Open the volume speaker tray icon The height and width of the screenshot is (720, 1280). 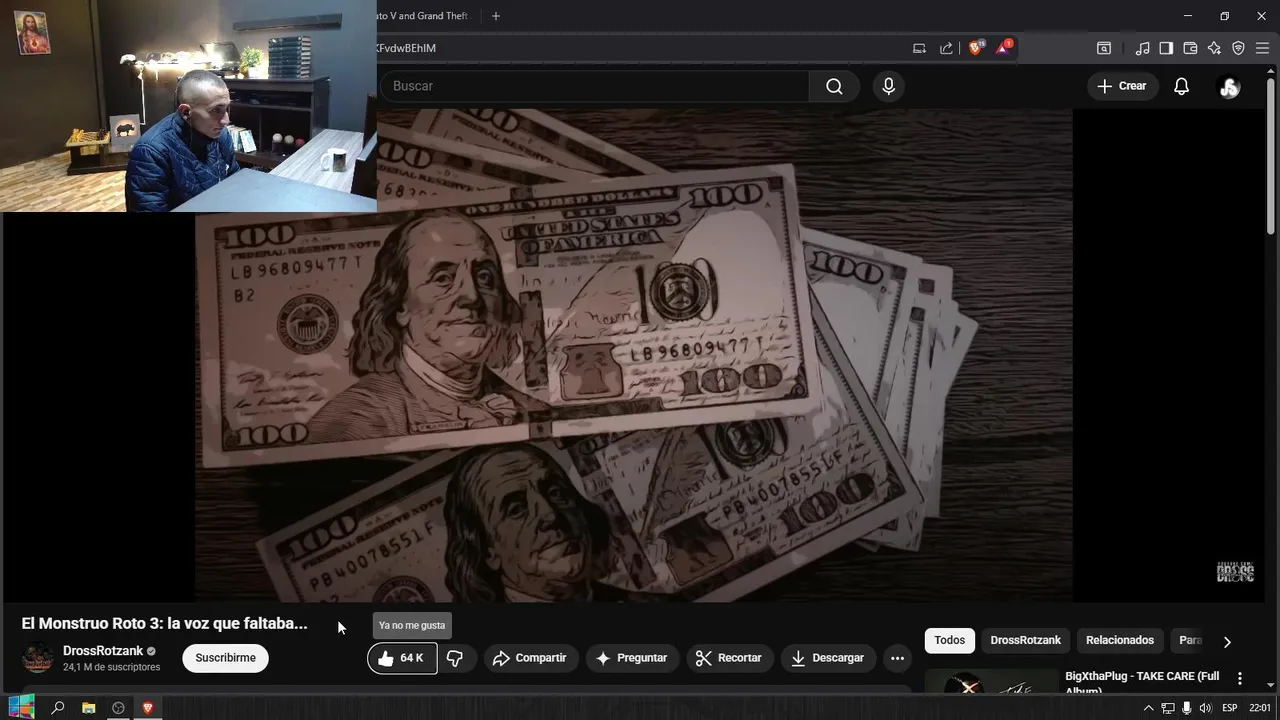(x=1205, y=708)
